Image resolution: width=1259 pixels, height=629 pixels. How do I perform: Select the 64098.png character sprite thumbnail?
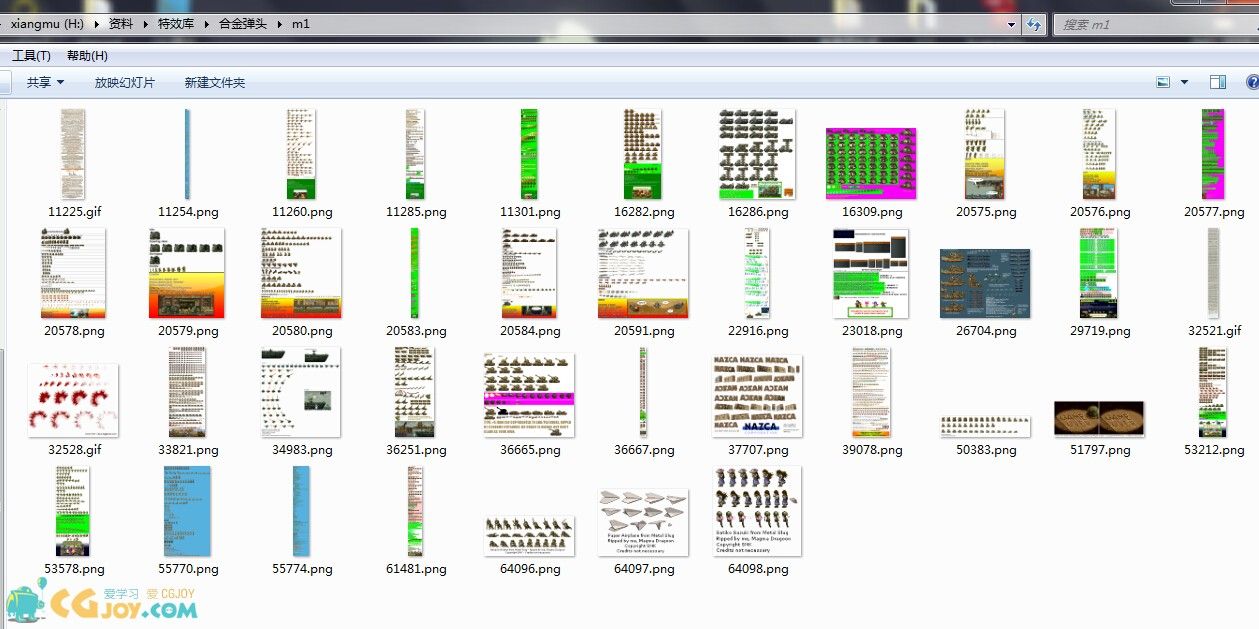[x=758, y=511]
